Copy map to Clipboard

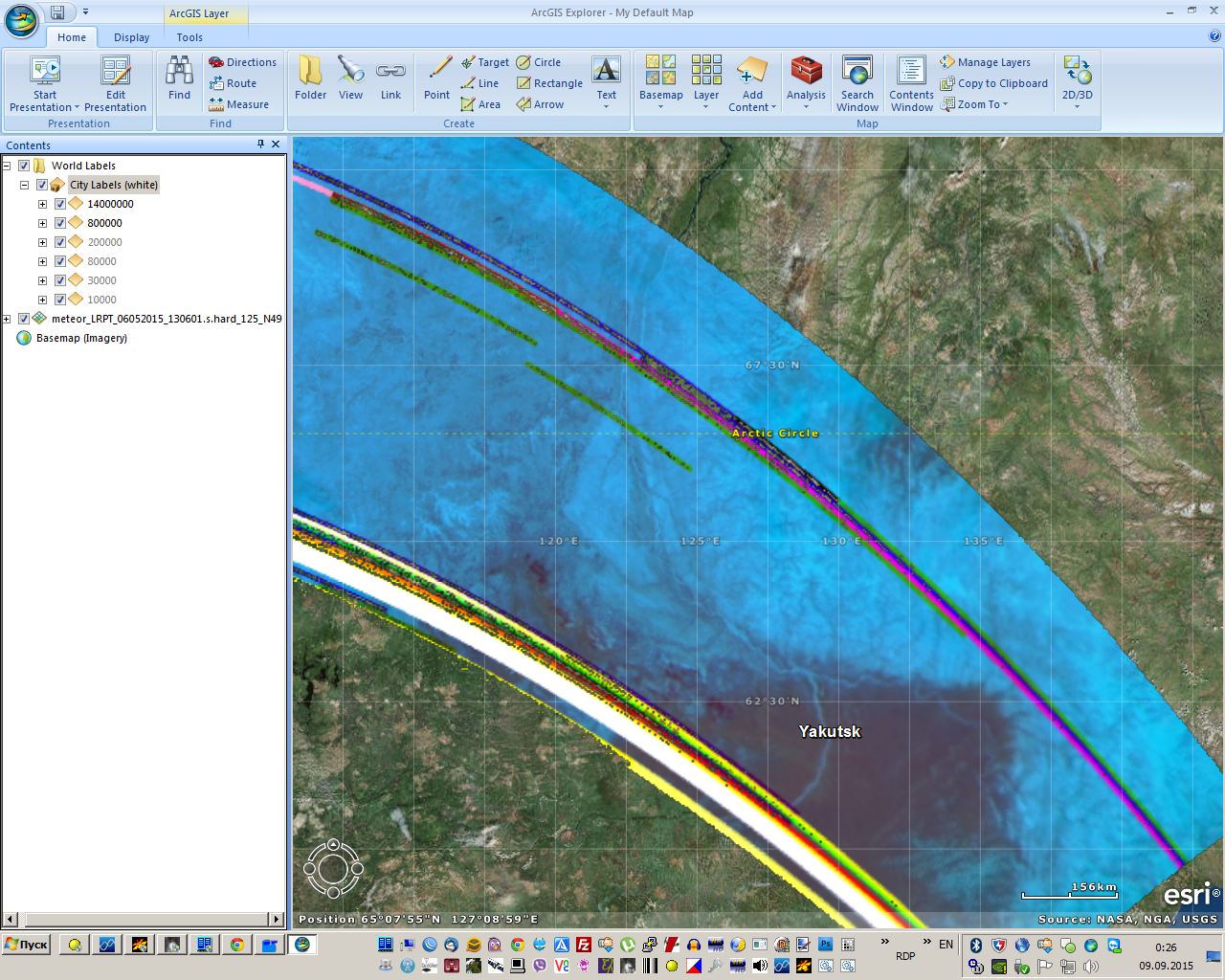point(994,83)
